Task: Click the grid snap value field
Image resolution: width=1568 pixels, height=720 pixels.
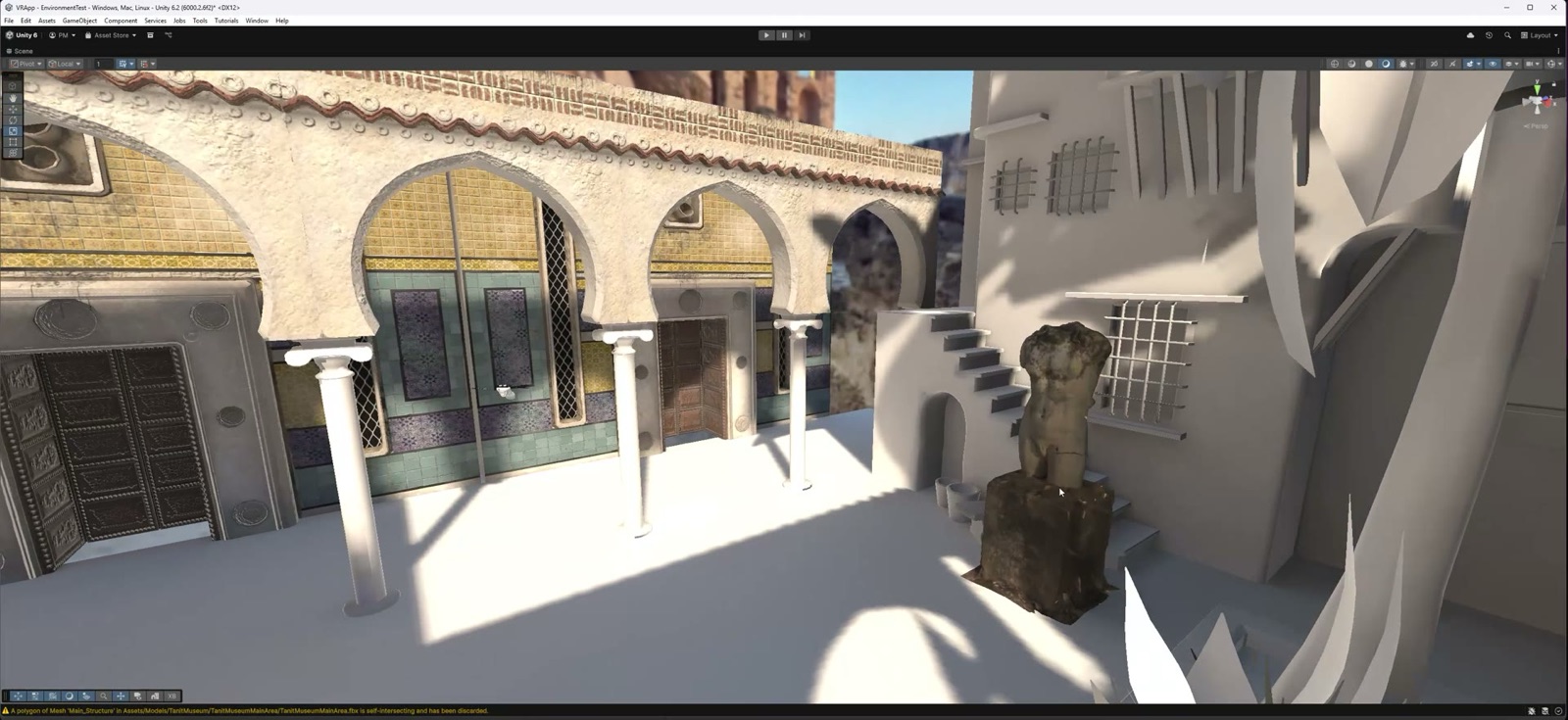Action: point(101,64)
